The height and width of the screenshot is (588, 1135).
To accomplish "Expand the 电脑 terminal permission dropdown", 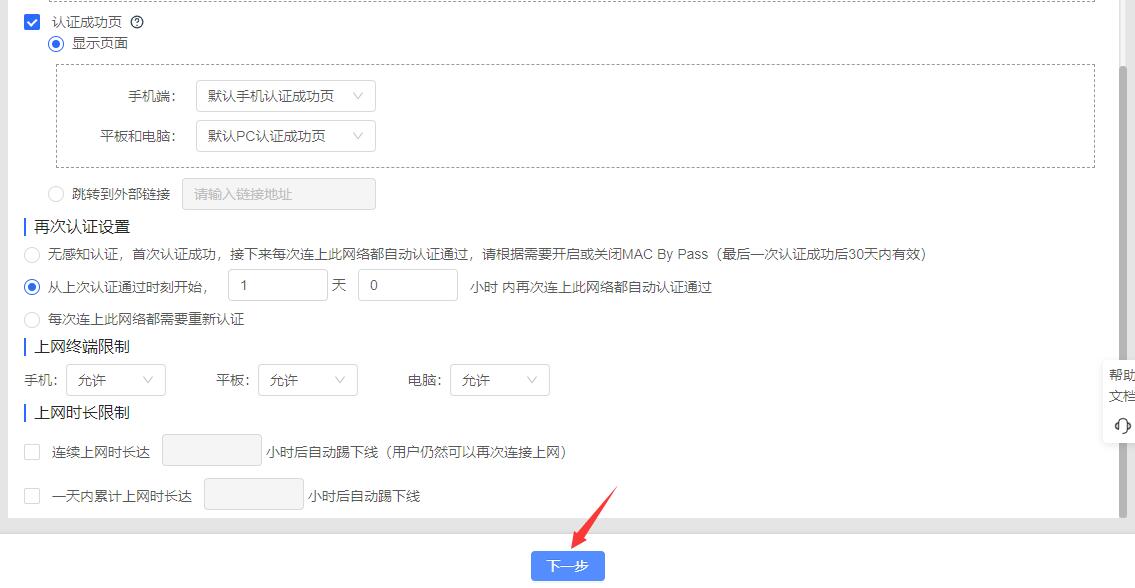I will pyautogui.click(x=500, y=380).
